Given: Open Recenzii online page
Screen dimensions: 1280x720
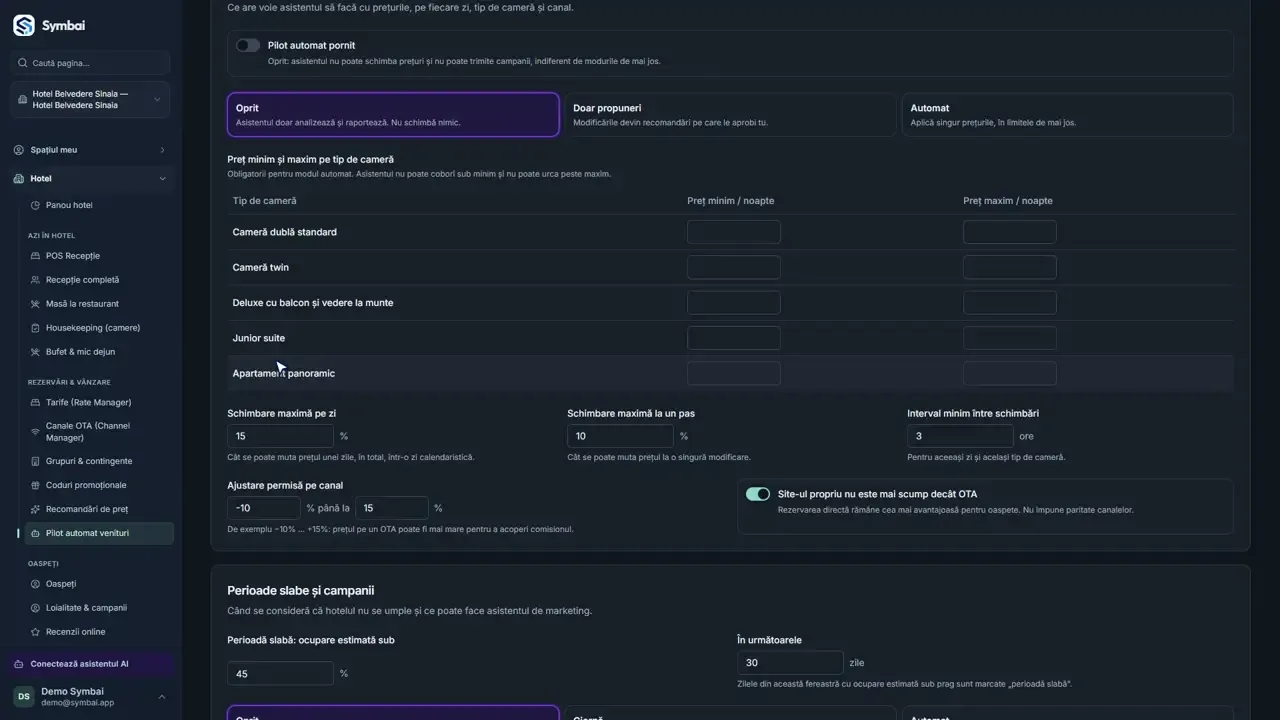Looking at the screenshot, I should click(75, 632).
